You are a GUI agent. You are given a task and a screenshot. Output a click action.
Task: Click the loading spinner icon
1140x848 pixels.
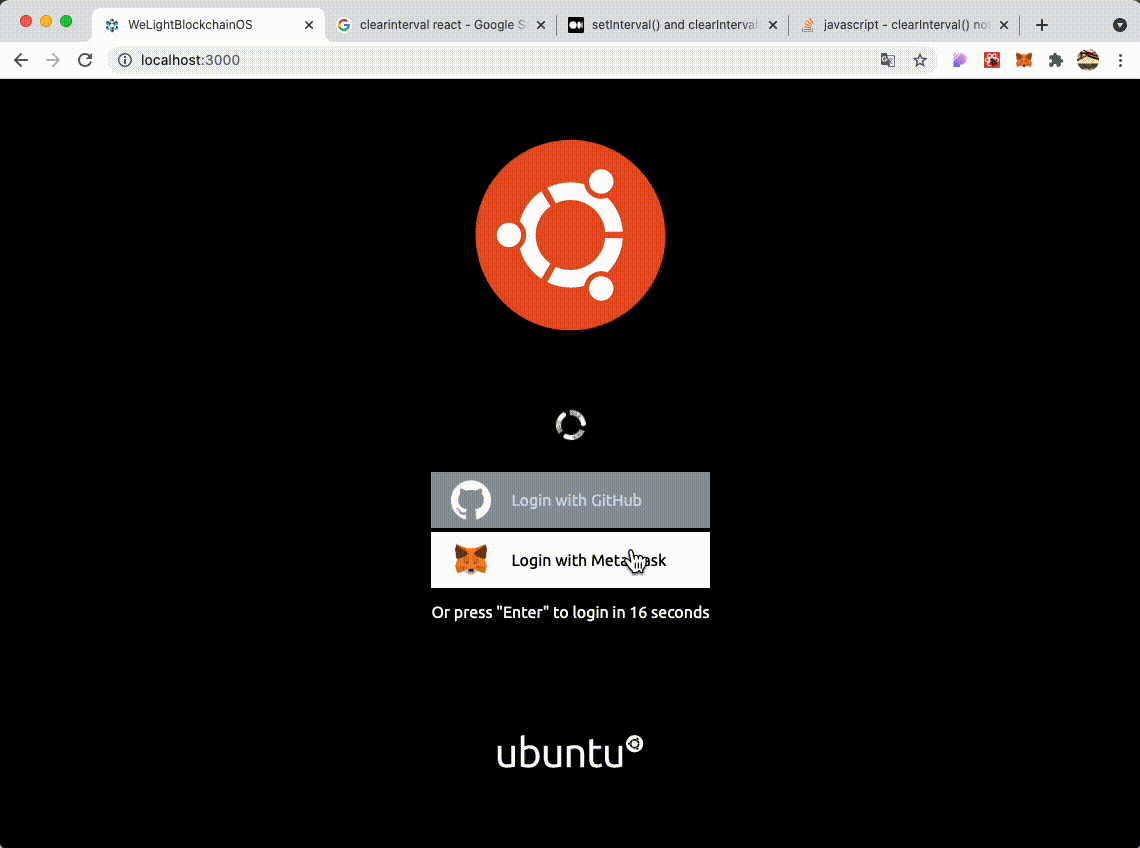point(571,425)
